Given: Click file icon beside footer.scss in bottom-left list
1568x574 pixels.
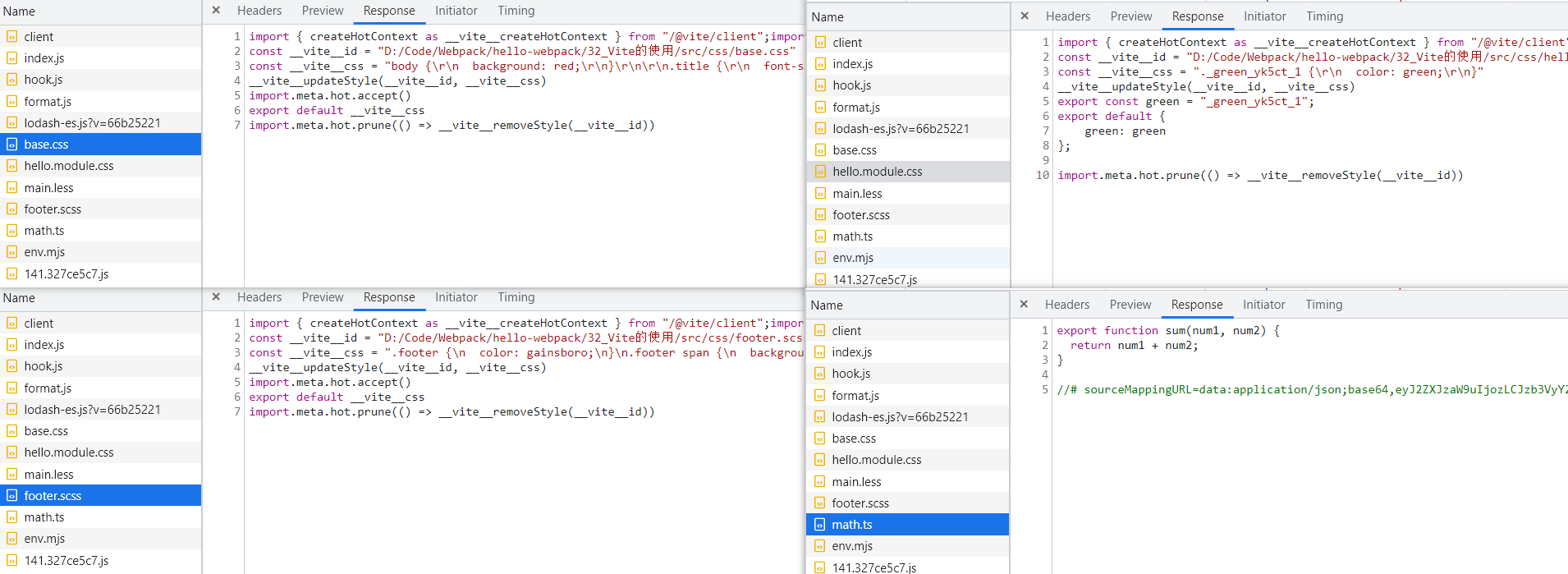Looking at the screenshot, I should (11, 496).
